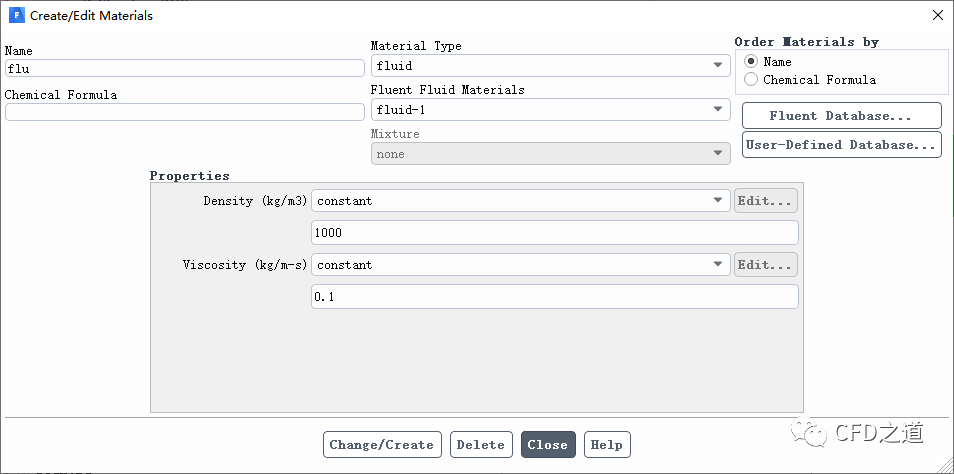Viewport: 954px width, 474px height.
Task: Open the Density method dropdown
Action: [521, 201]
